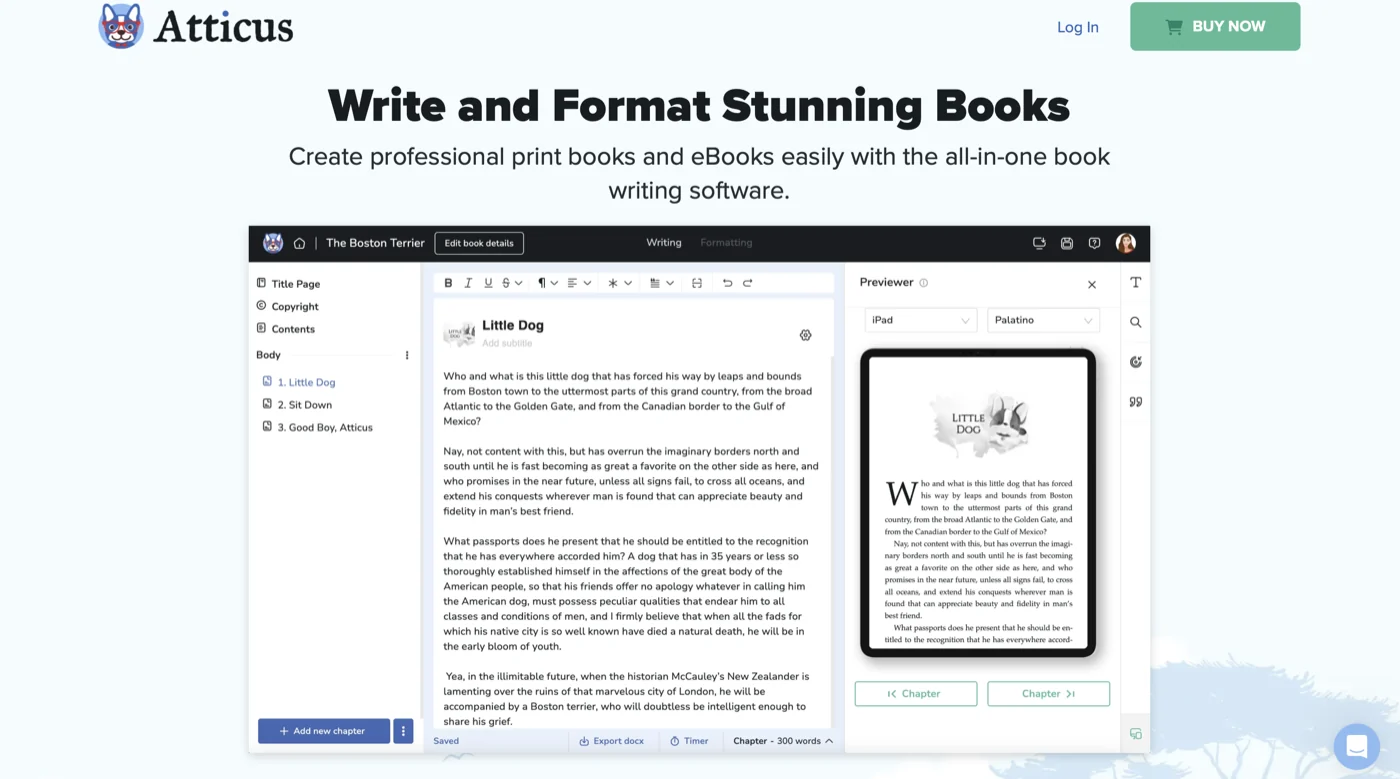Click the bottom-right sidebar panel icon
The width and height of the screenshot is (1400, 779).
coord(1136,734)
